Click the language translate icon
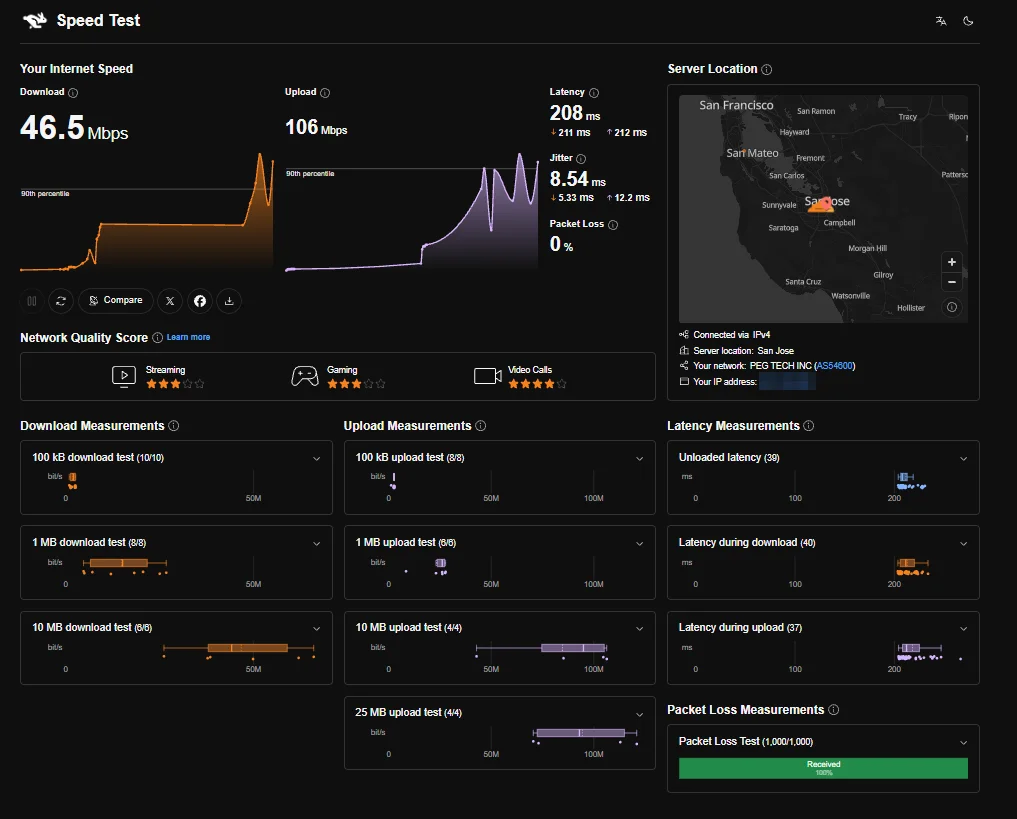The height and width of the screenshot is (819, 1017). click(941, 21)
